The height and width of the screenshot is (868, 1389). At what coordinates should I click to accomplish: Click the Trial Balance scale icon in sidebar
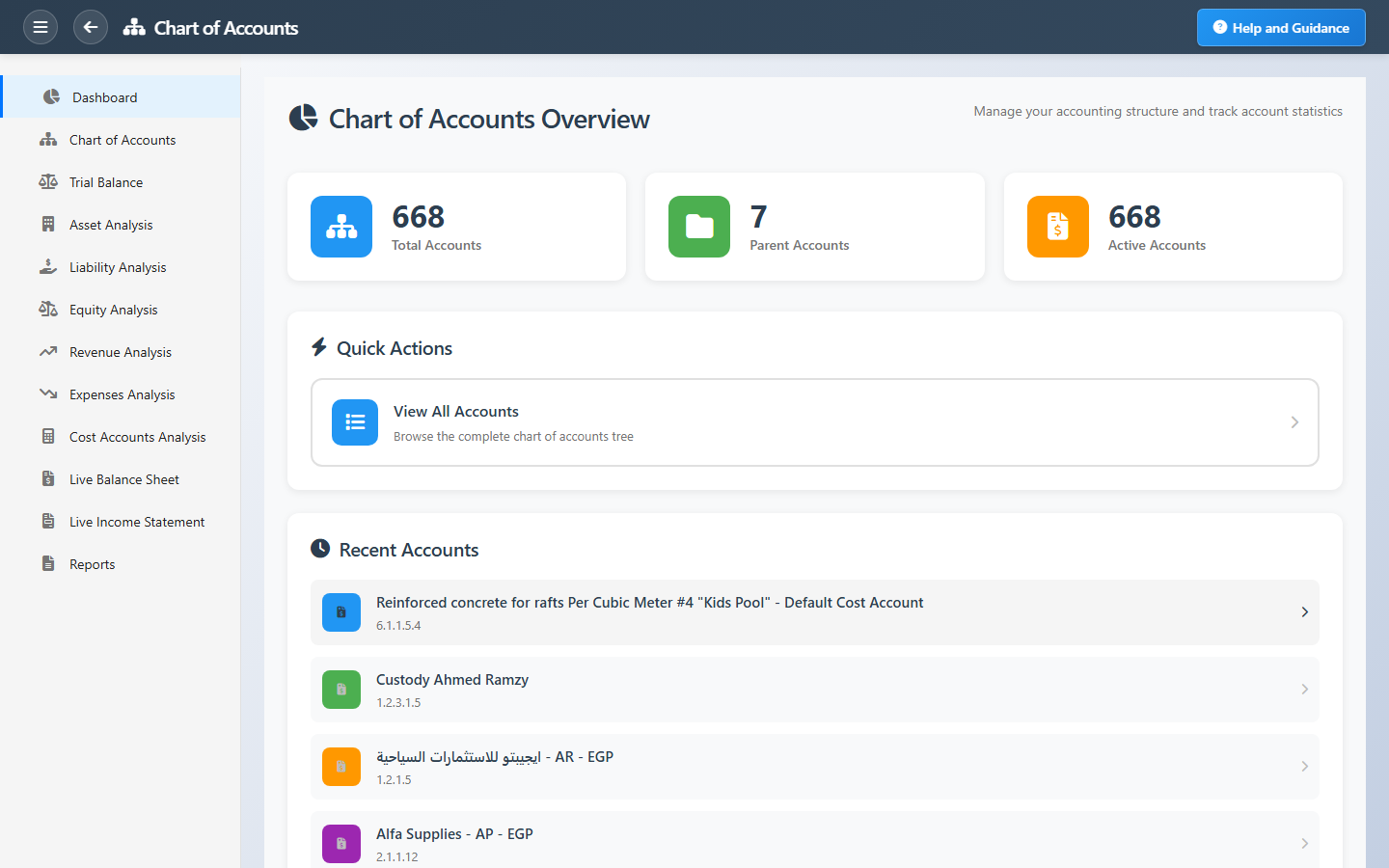[48, 182]
